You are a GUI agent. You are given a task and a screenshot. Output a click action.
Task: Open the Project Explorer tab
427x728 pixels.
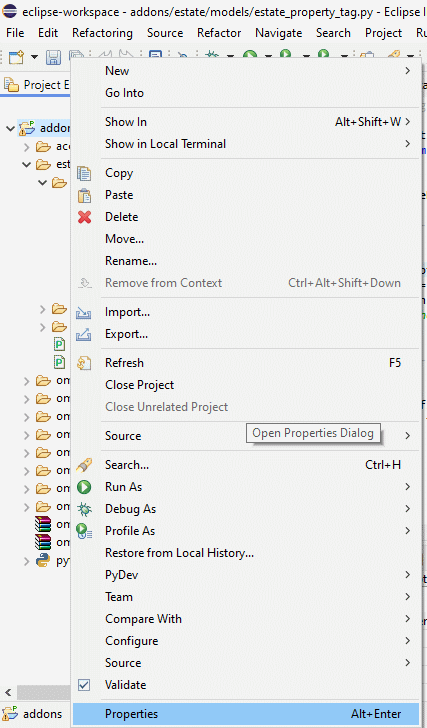pos(37,85)
